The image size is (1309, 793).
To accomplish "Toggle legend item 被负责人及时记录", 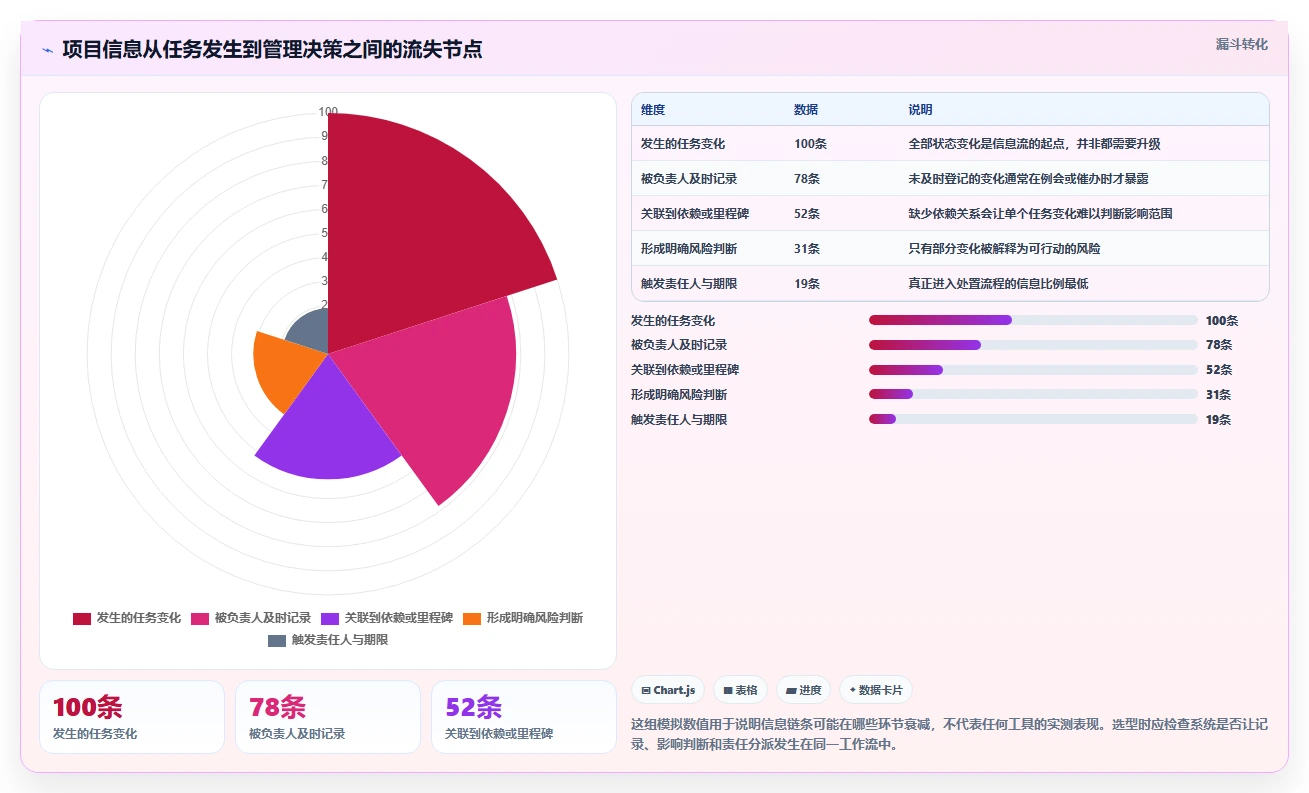I will pyautogui.click(x=251, y=618).
